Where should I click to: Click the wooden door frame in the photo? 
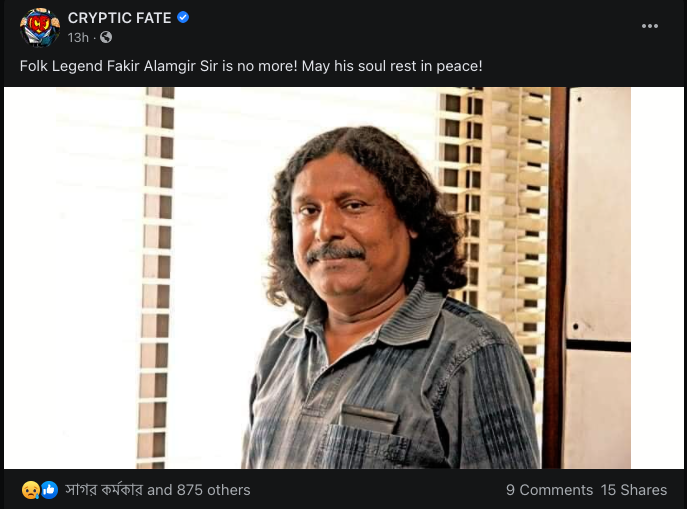[555, 278]
